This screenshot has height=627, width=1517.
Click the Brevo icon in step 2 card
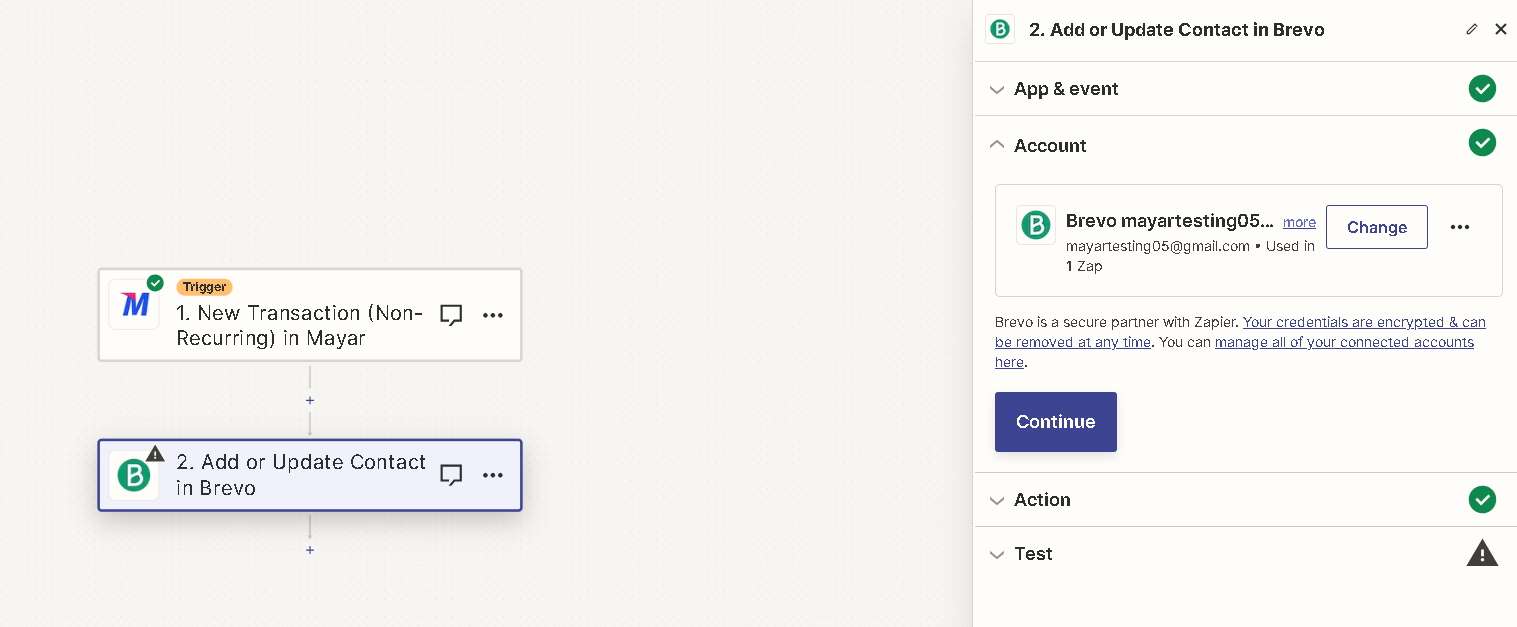click(x=134, y=475)
